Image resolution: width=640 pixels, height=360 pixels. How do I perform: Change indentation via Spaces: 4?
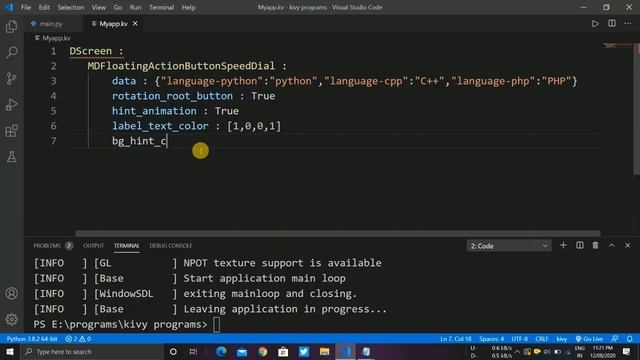click(491, 339)
